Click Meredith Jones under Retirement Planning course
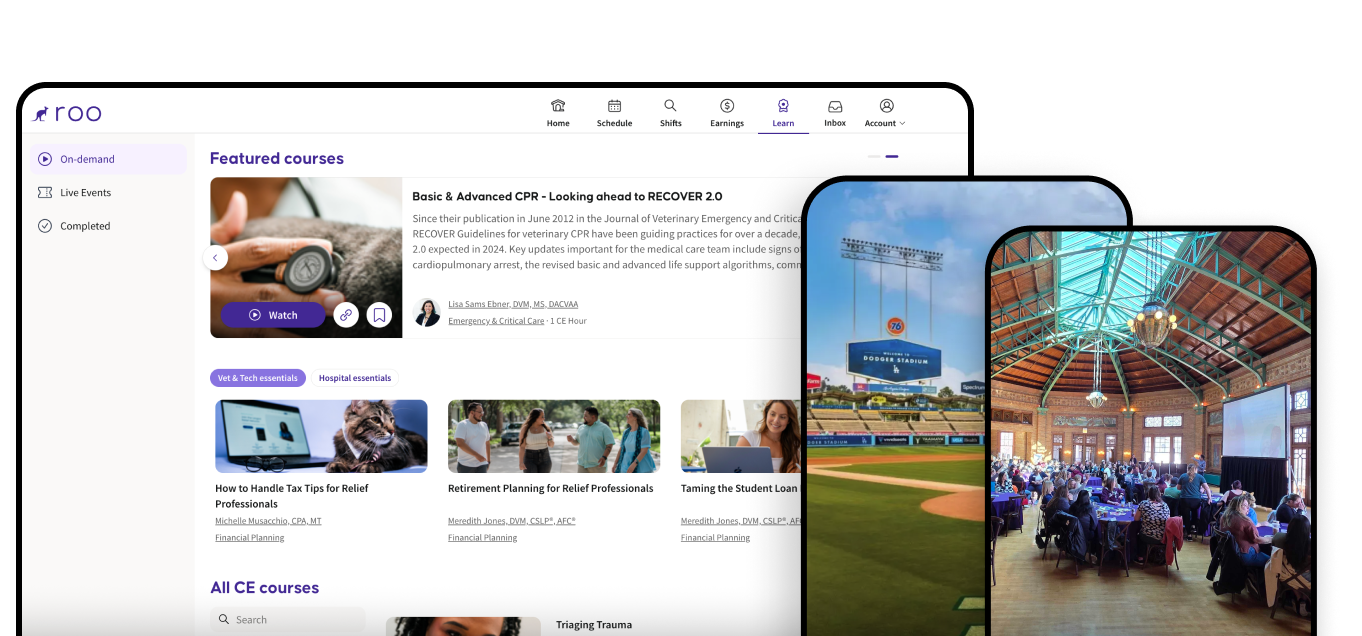 (512, 521)
